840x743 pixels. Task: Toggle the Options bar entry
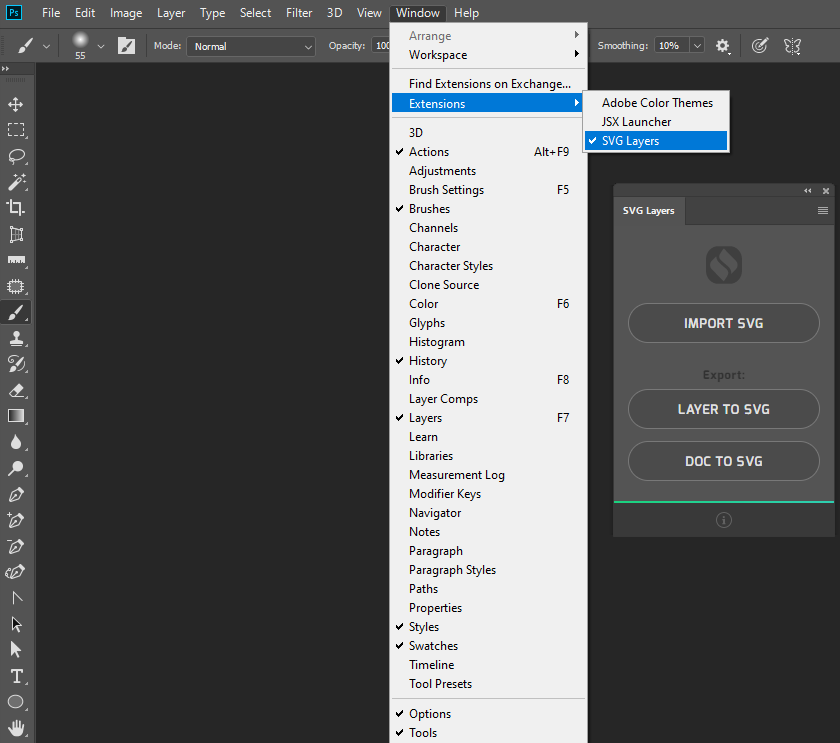coord(489,714)
